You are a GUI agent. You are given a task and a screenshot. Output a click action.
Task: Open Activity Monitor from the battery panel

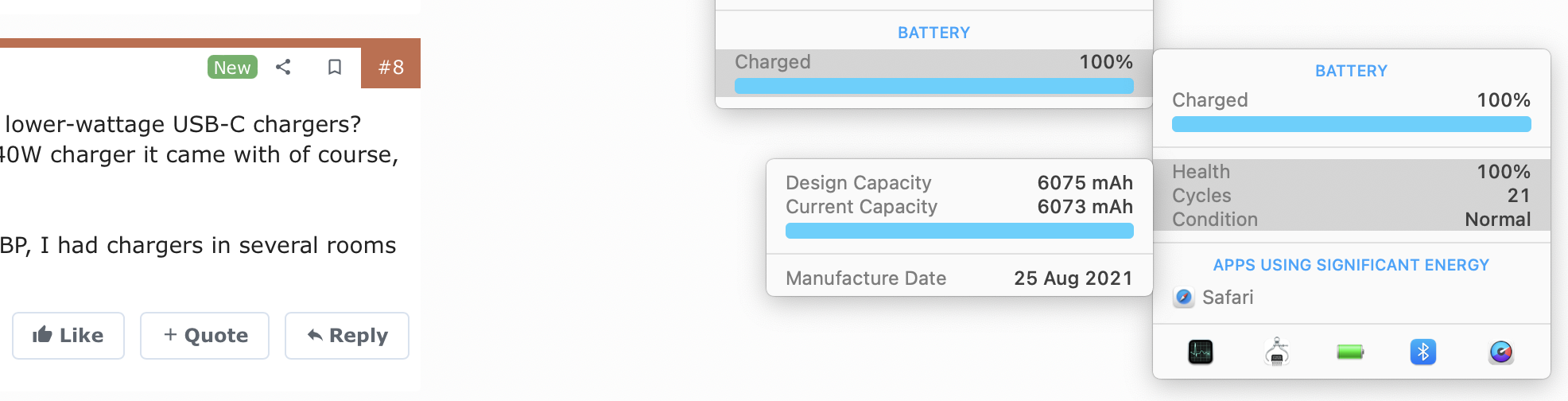[x=1200, y=352]
